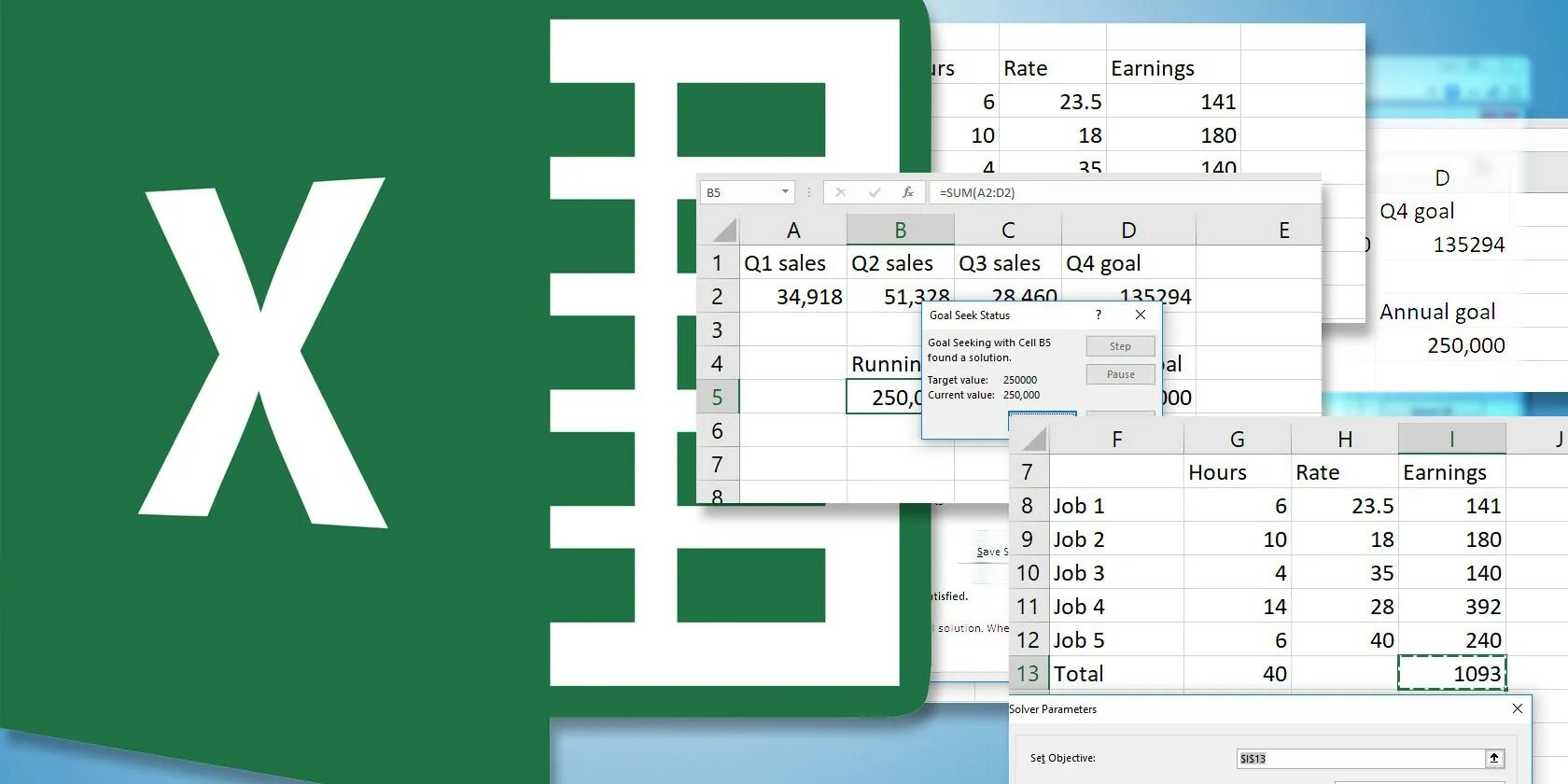Select row 13 header
1568x784 pixels.
pos(1029,674)
